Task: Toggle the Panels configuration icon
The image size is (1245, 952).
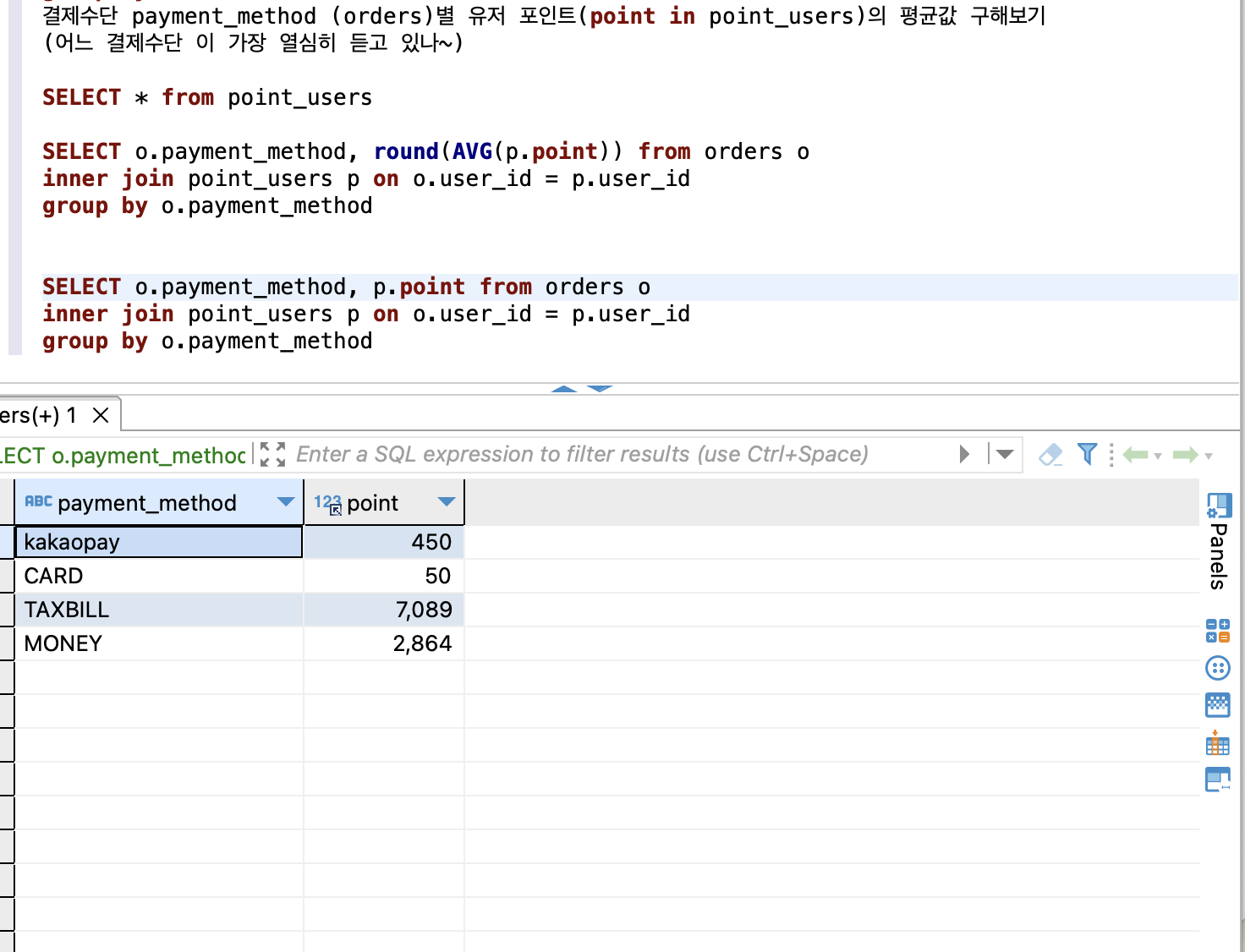Action: pyautogui.click(x=1219, y=505)
